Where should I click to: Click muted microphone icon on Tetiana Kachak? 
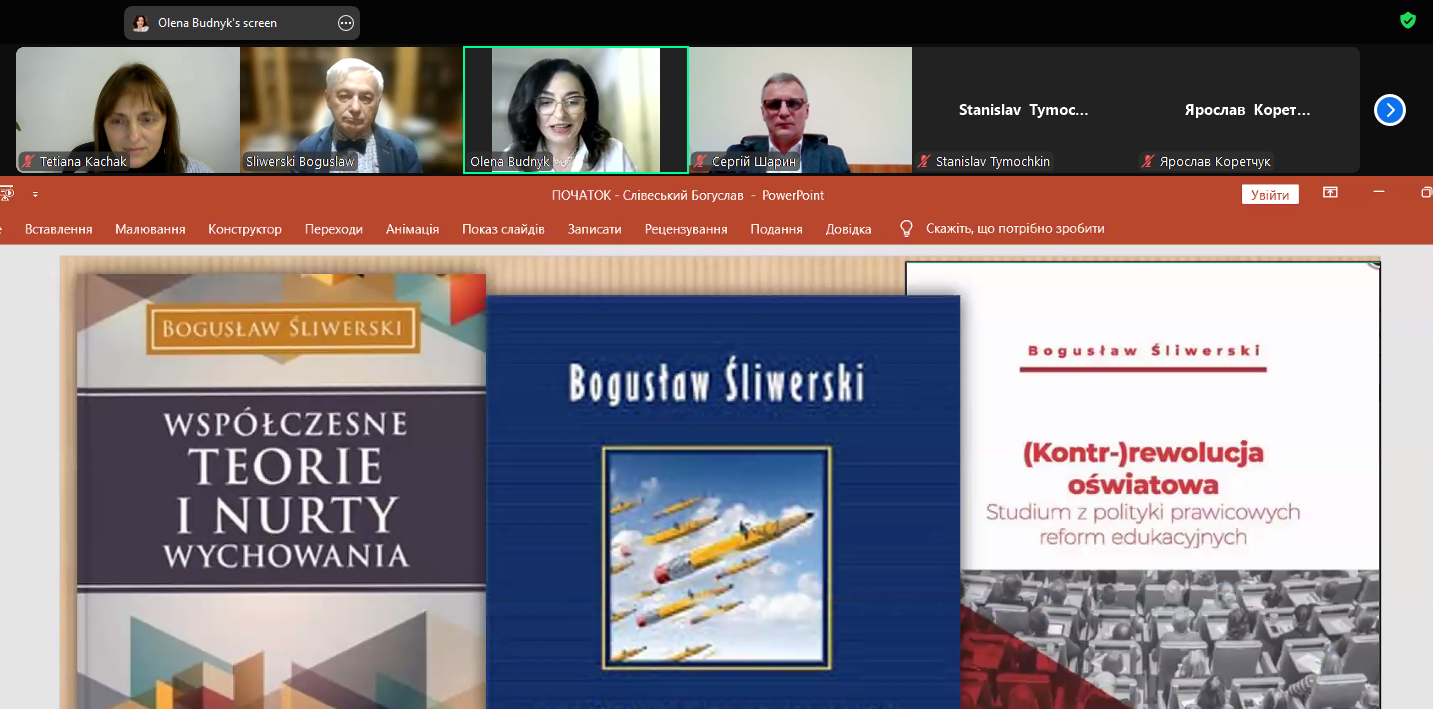[29, 161]
